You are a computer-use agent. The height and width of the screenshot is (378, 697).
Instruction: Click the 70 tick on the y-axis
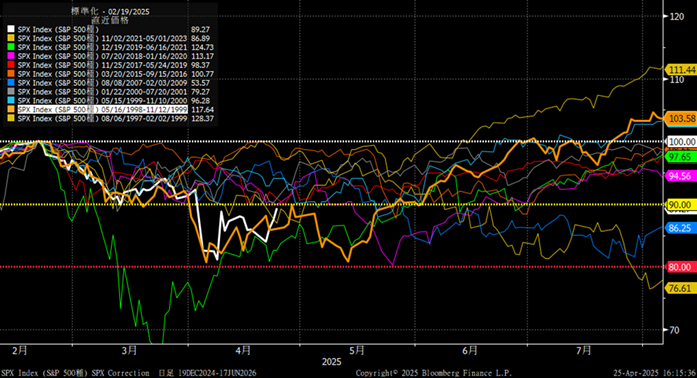coord(674,330)
